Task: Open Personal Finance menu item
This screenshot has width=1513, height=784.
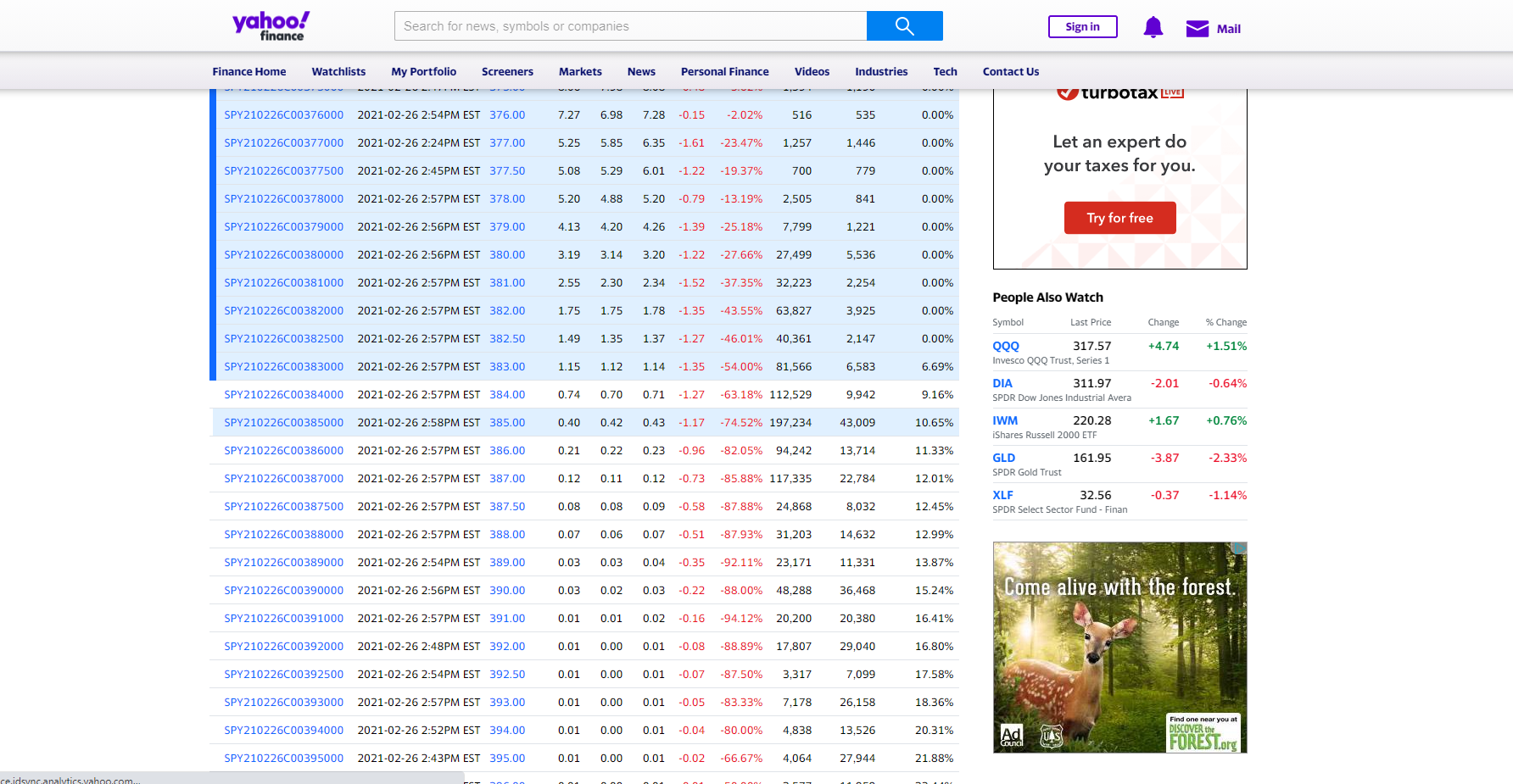Action: point(724,72)
